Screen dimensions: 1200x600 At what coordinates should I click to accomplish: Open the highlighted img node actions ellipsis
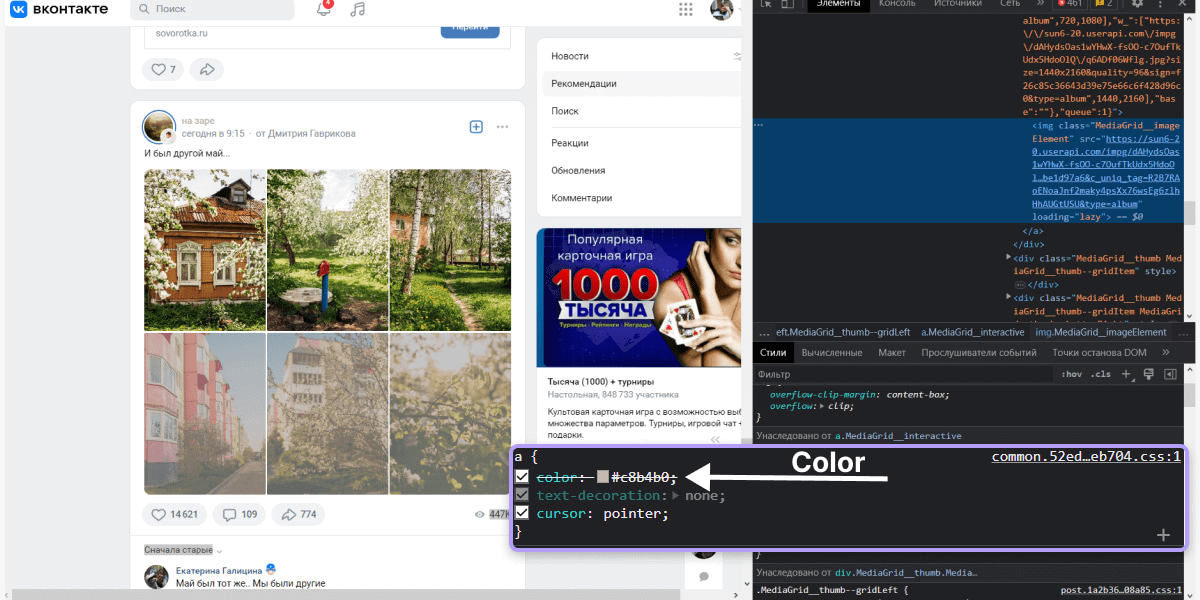759,126
